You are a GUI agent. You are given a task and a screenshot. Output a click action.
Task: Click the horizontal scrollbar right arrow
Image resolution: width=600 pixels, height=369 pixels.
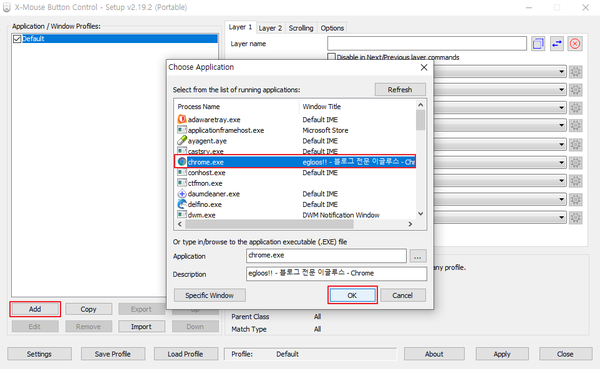(410, 224)
